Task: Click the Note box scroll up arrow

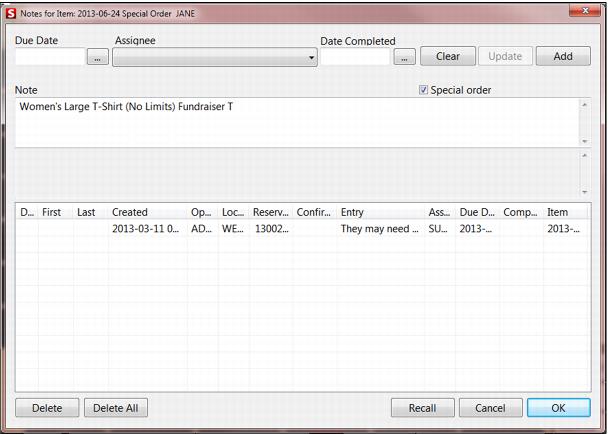Action: [x=585, y=105]
